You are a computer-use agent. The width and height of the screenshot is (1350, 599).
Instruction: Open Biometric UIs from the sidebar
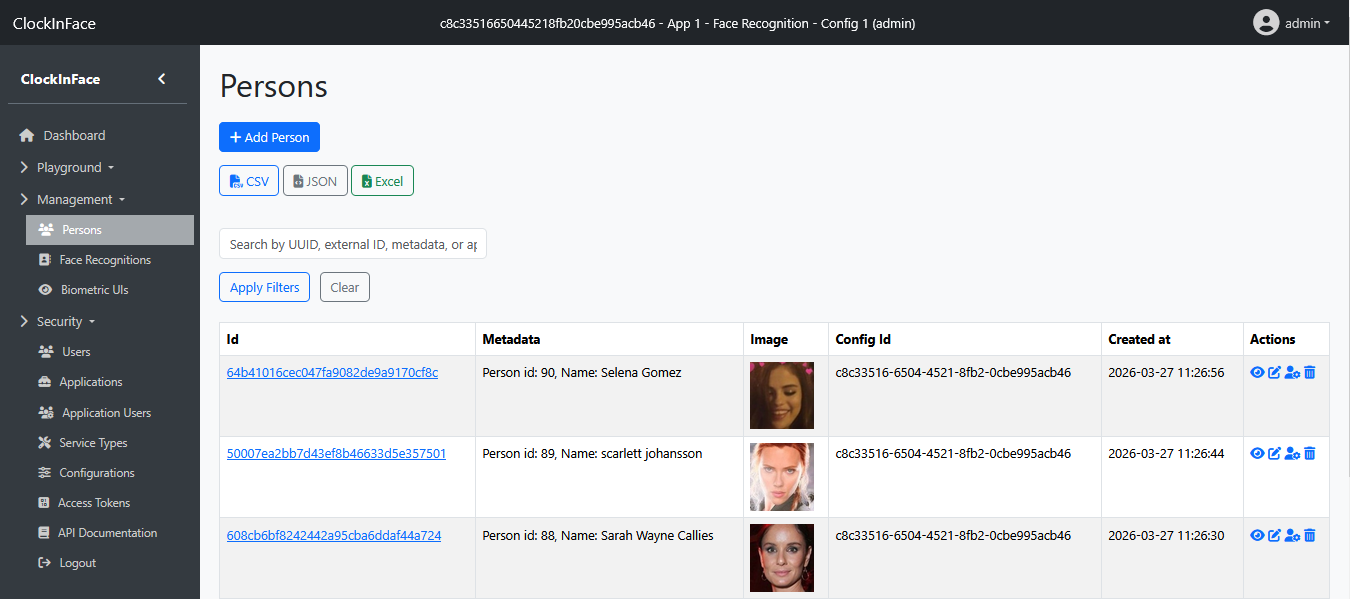[94, 290]
